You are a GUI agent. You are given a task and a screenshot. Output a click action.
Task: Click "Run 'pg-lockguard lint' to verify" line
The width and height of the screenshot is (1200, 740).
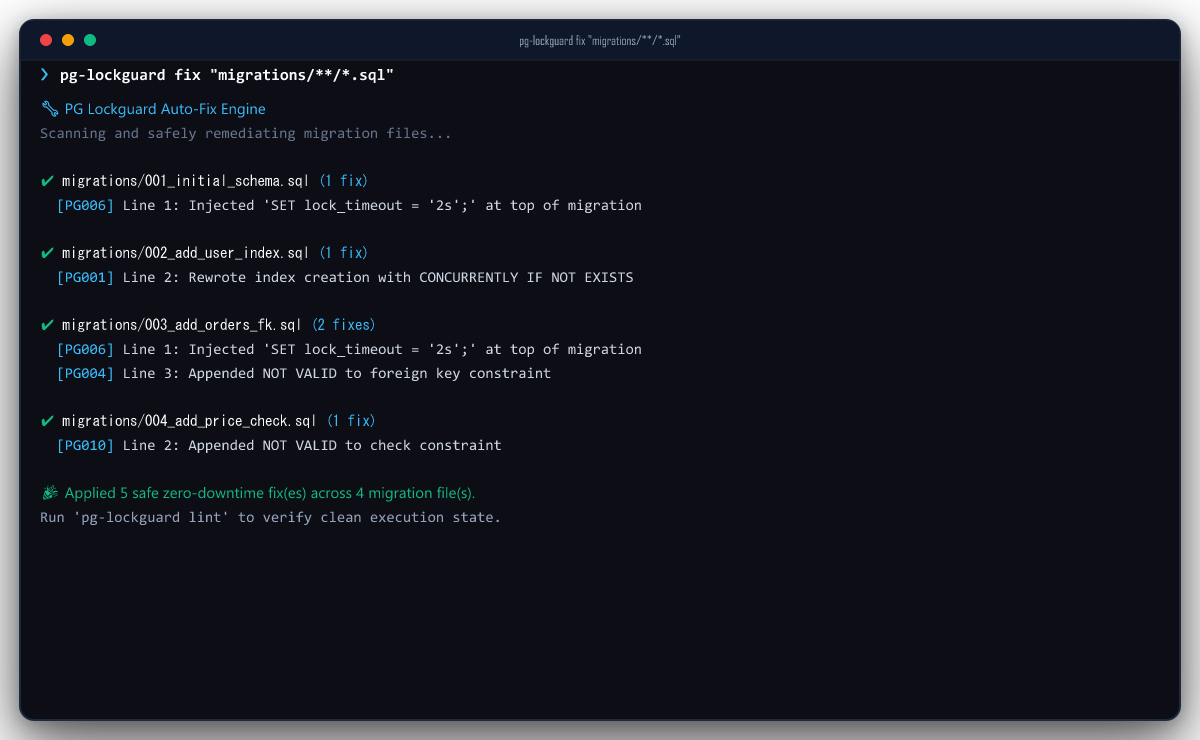tap(270, 517)
